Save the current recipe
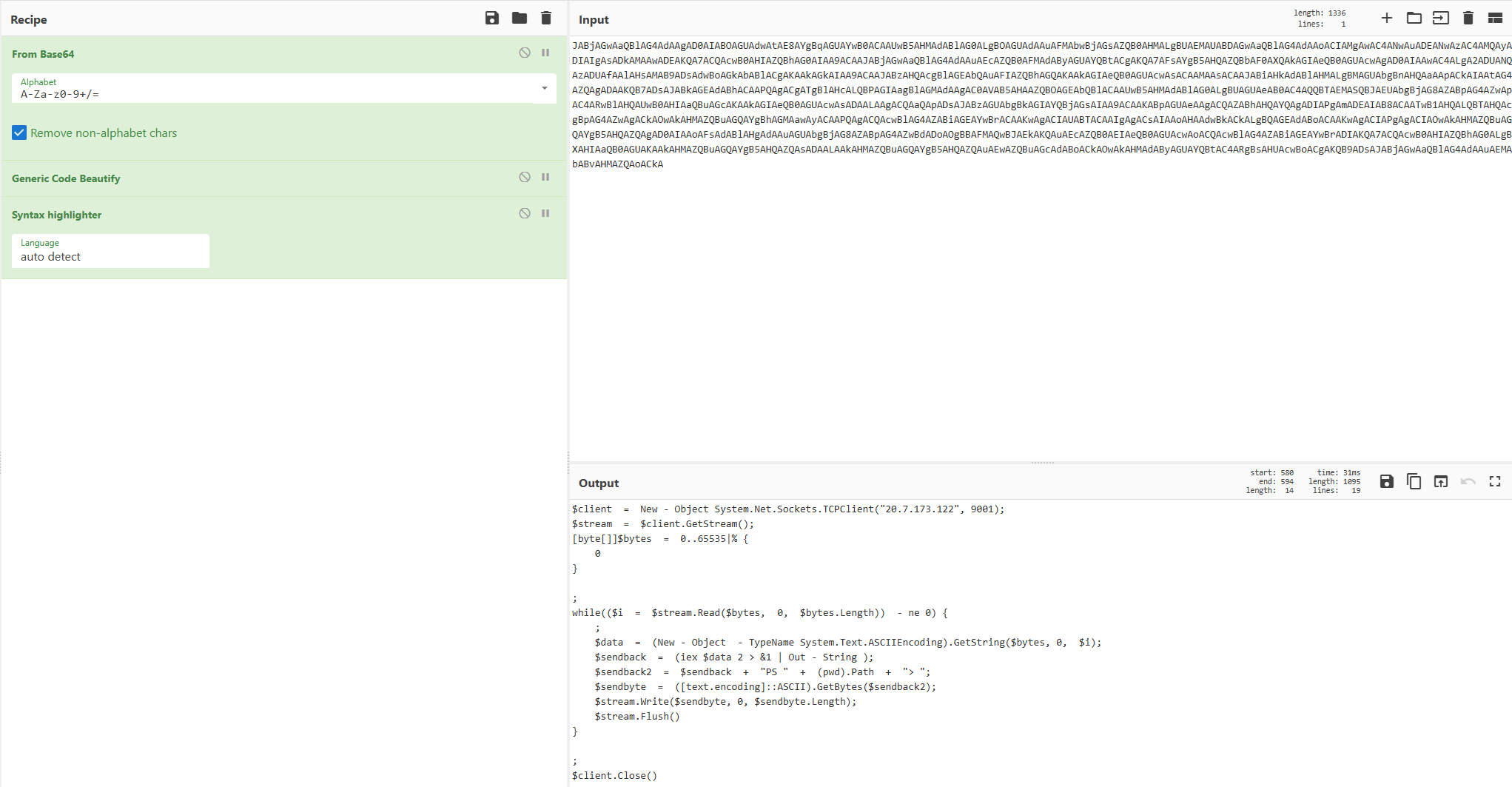This screenshot has height=787, width=1512. (491, 18)
